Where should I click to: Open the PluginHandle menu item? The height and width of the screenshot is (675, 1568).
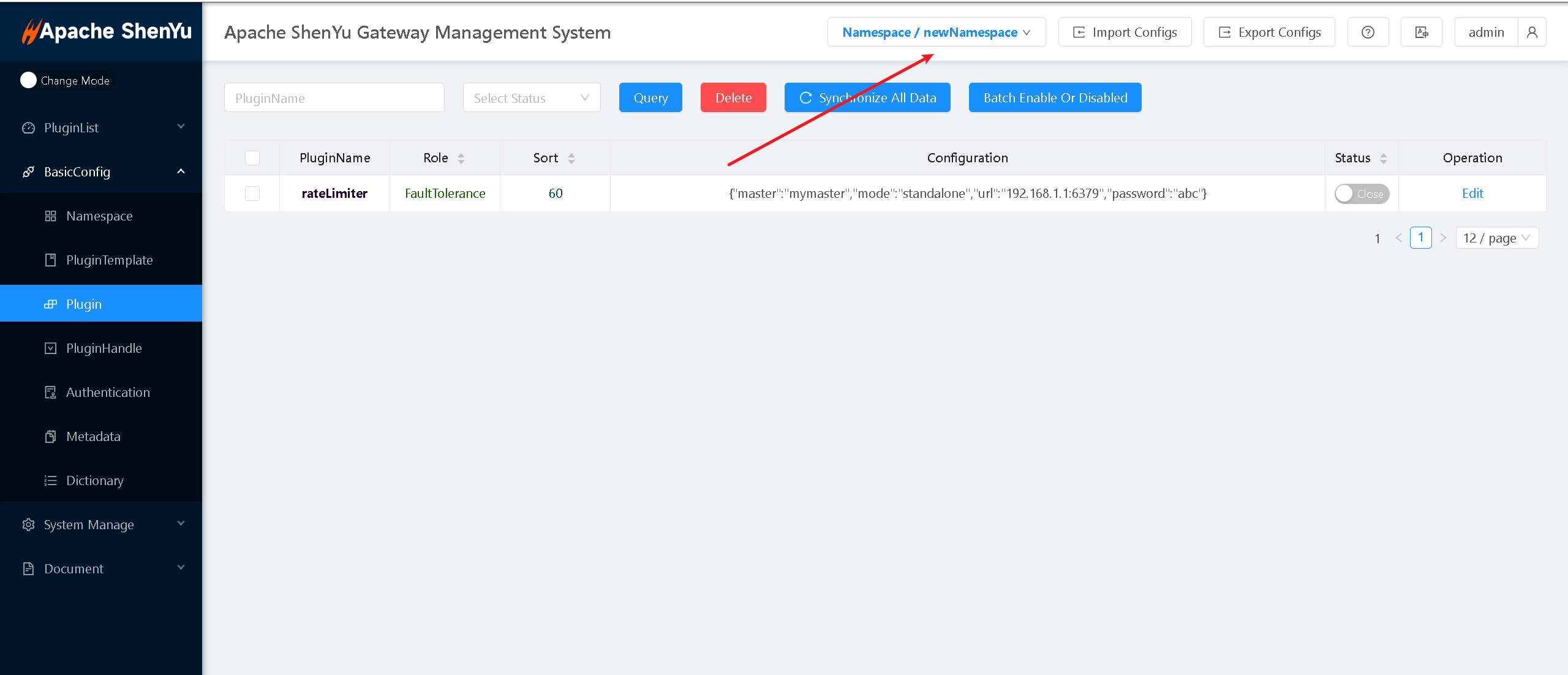[x=104, y=349]
